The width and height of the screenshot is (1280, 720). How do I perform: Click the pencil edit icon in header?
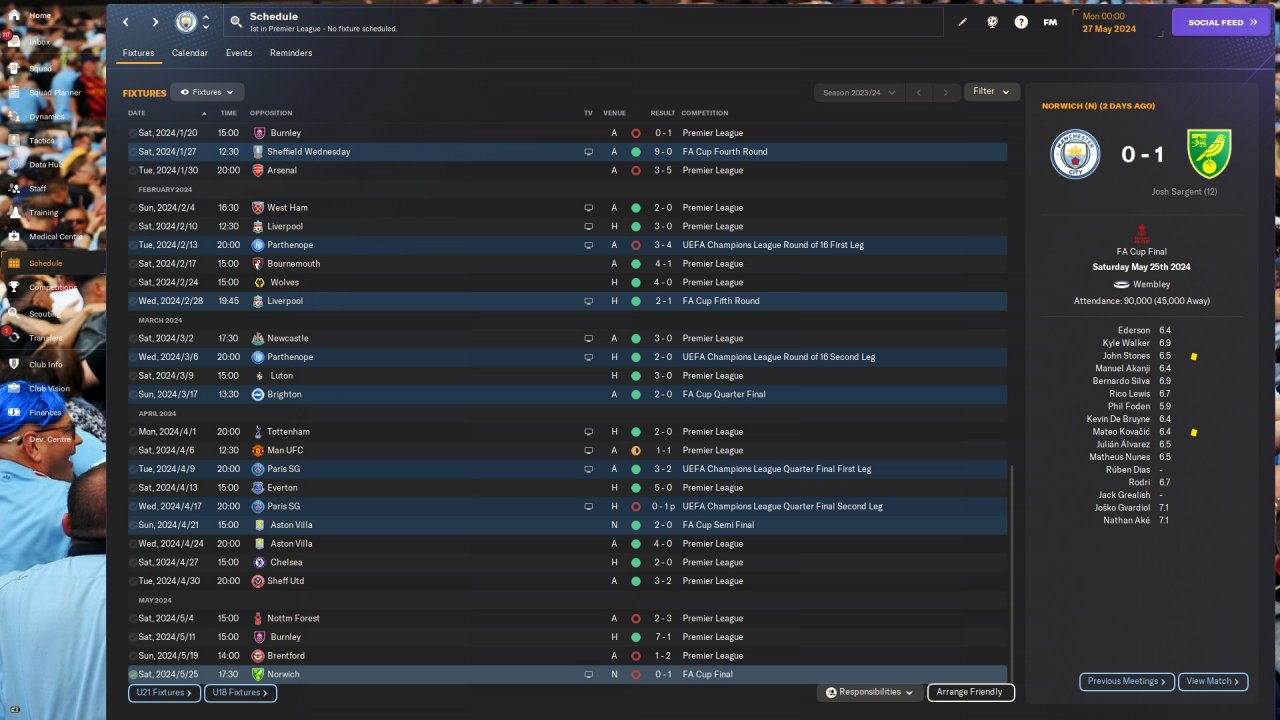tap(963, 22)
